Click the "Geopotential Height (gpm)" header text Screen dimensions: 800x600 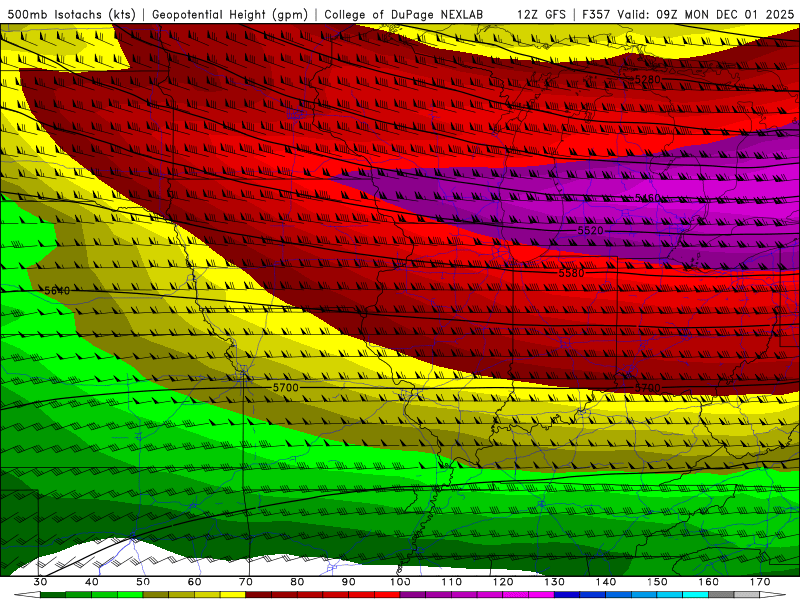click(230, 14)
